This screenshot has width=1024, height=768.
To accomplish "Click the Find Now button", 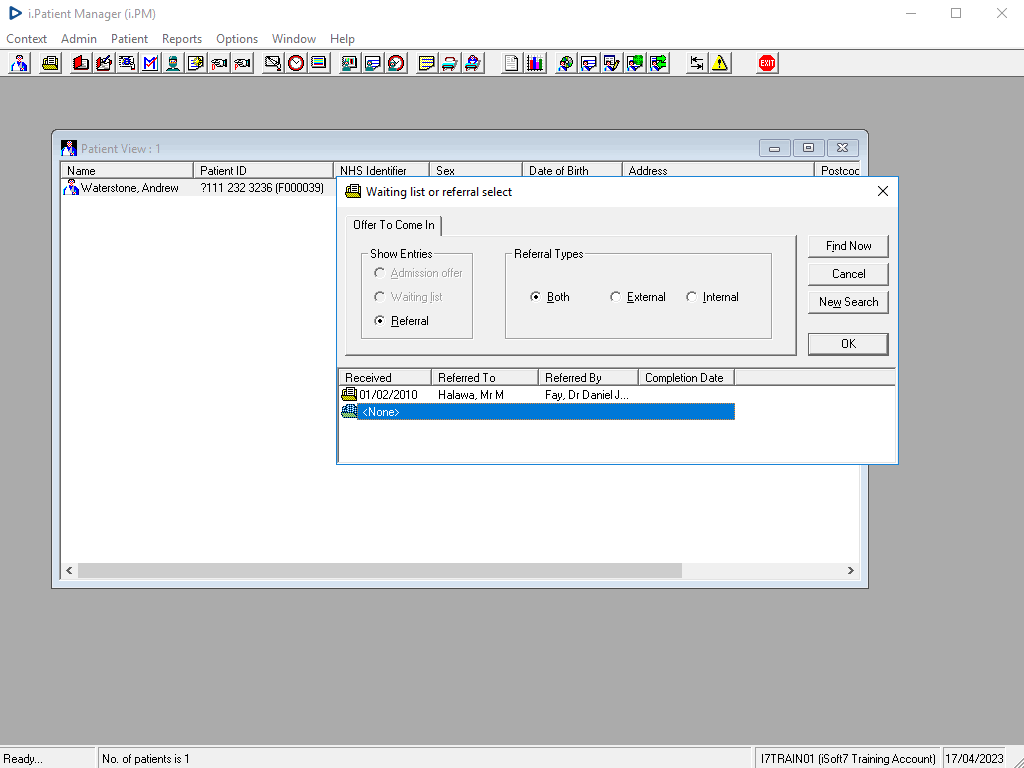I will click(x=848, y=246).
